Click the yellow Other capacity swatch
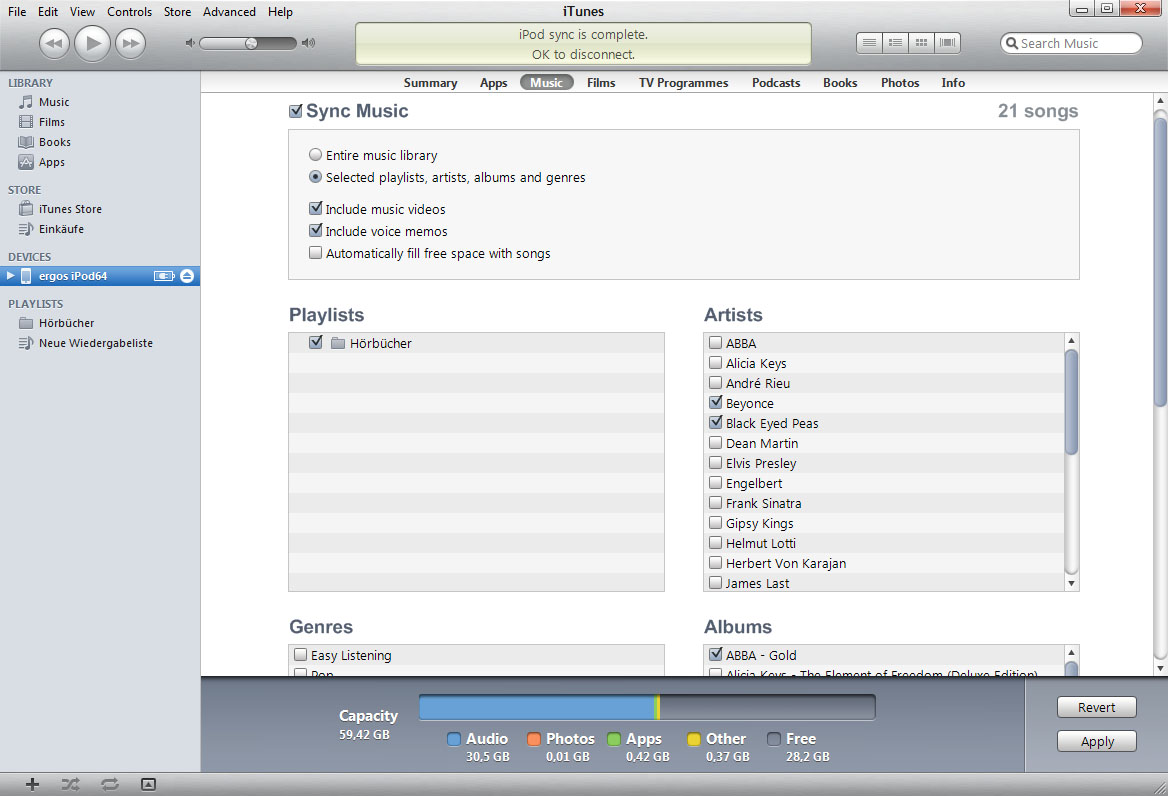The width and height of the screenshot is (1168, 796). pyautogui.click(x=694, y=739)
